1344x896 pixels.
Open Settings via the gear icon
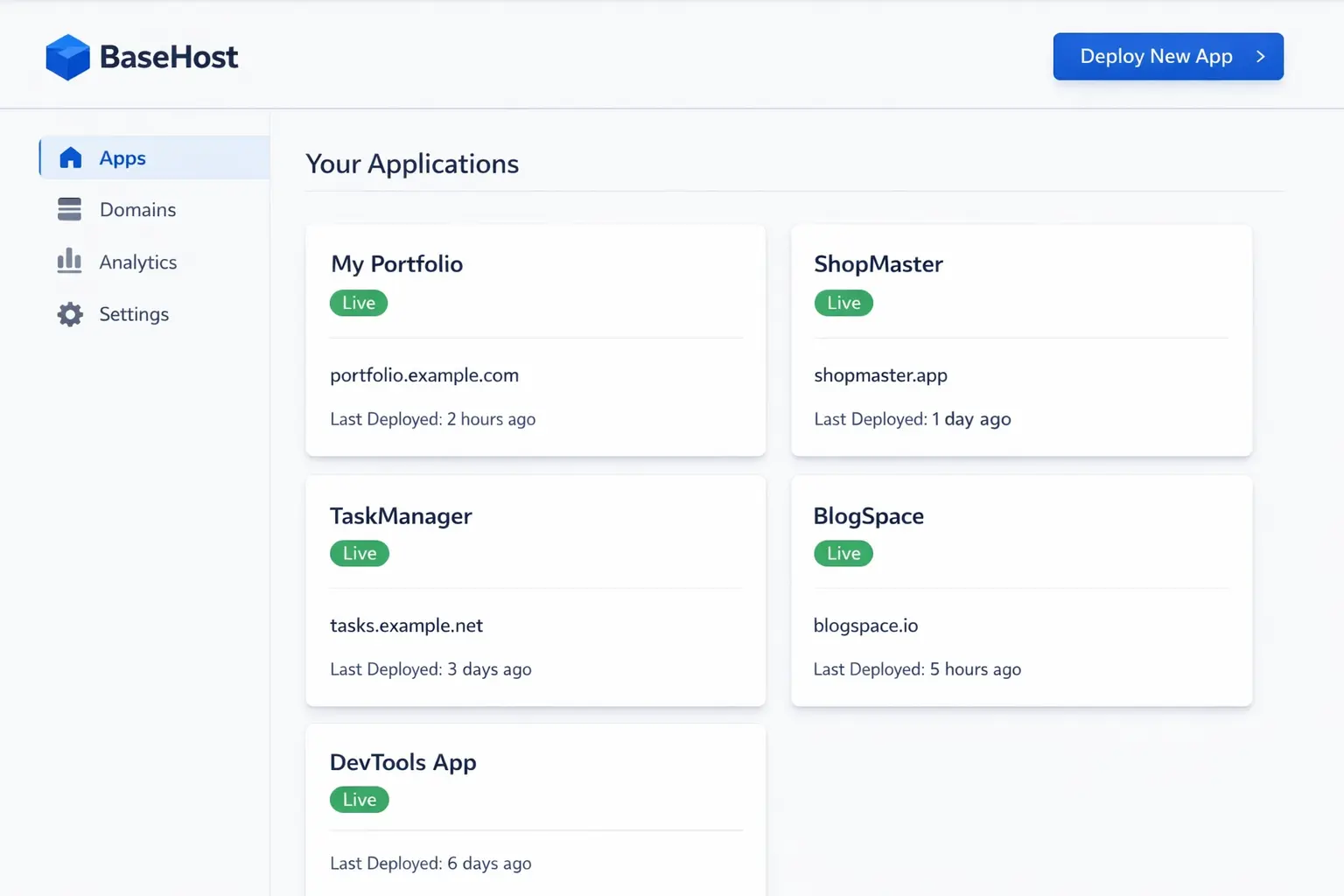(69, 314)
